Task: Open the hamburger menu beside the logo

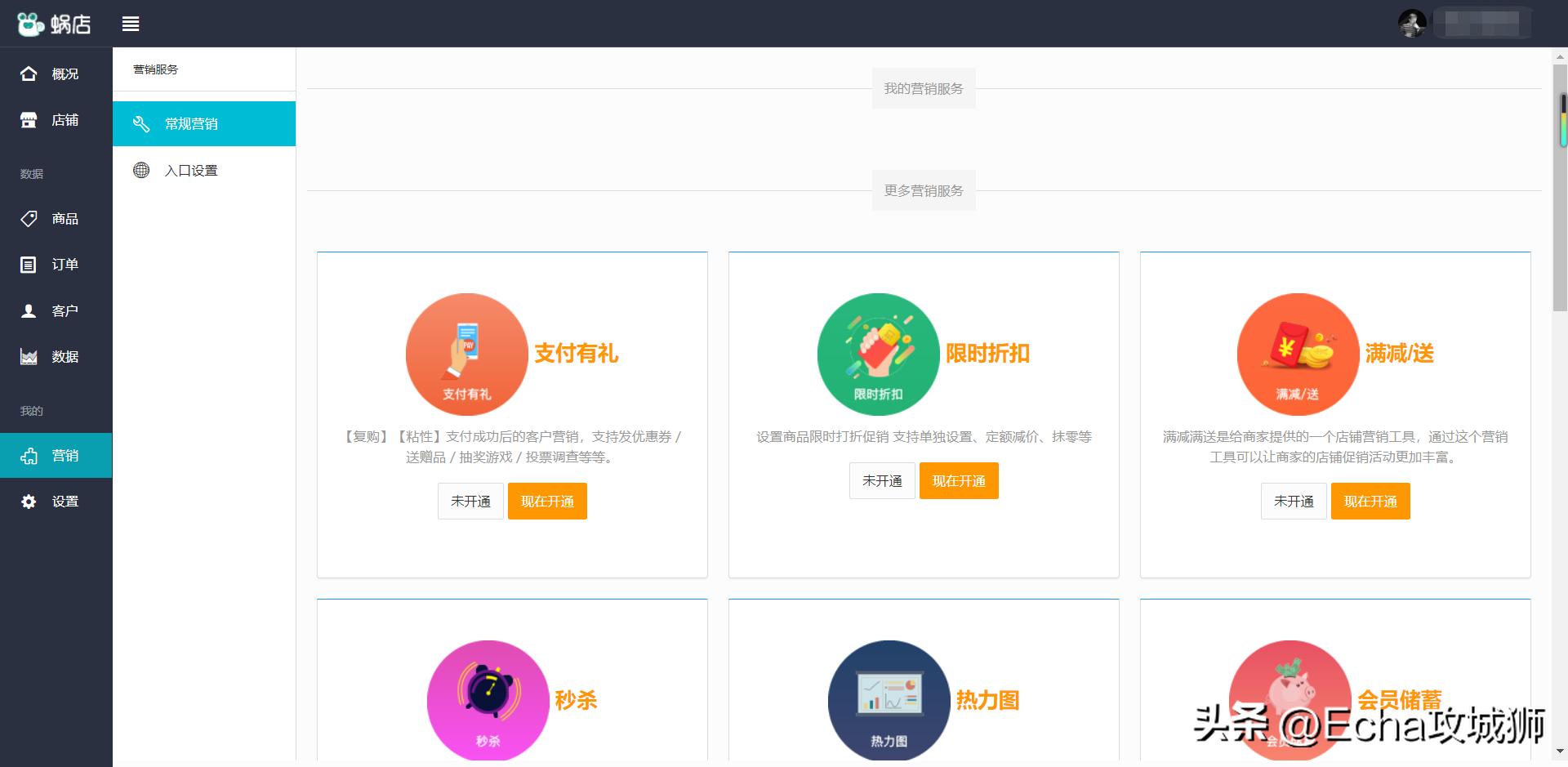Action: [x=131, y=24]
